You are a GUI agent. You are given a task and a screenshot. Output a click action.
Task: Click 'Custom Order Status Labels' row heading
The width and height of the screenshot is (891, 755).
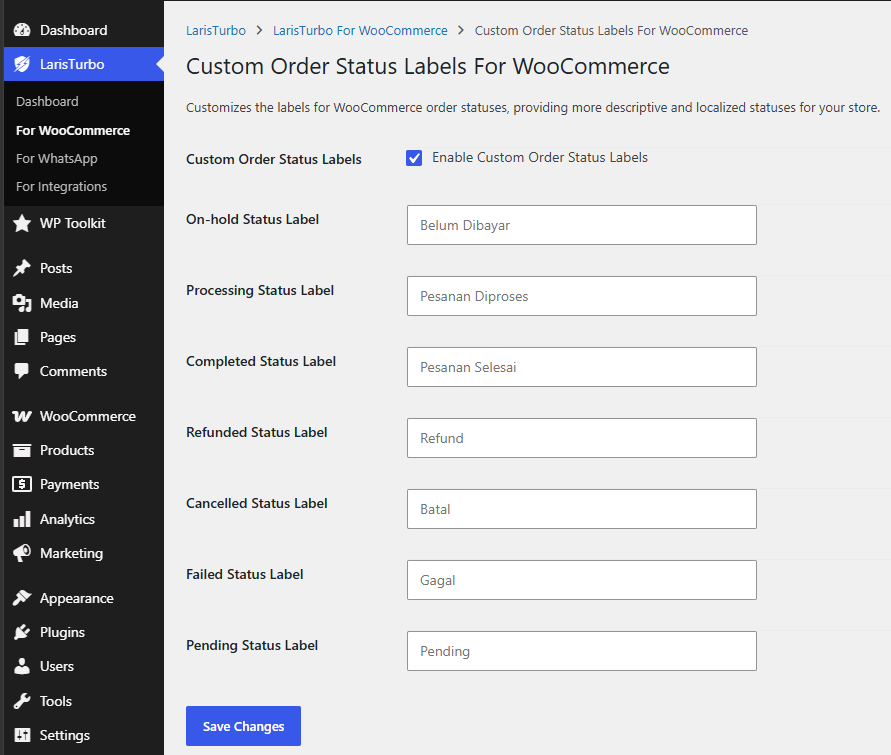click(x=274, y=159)
